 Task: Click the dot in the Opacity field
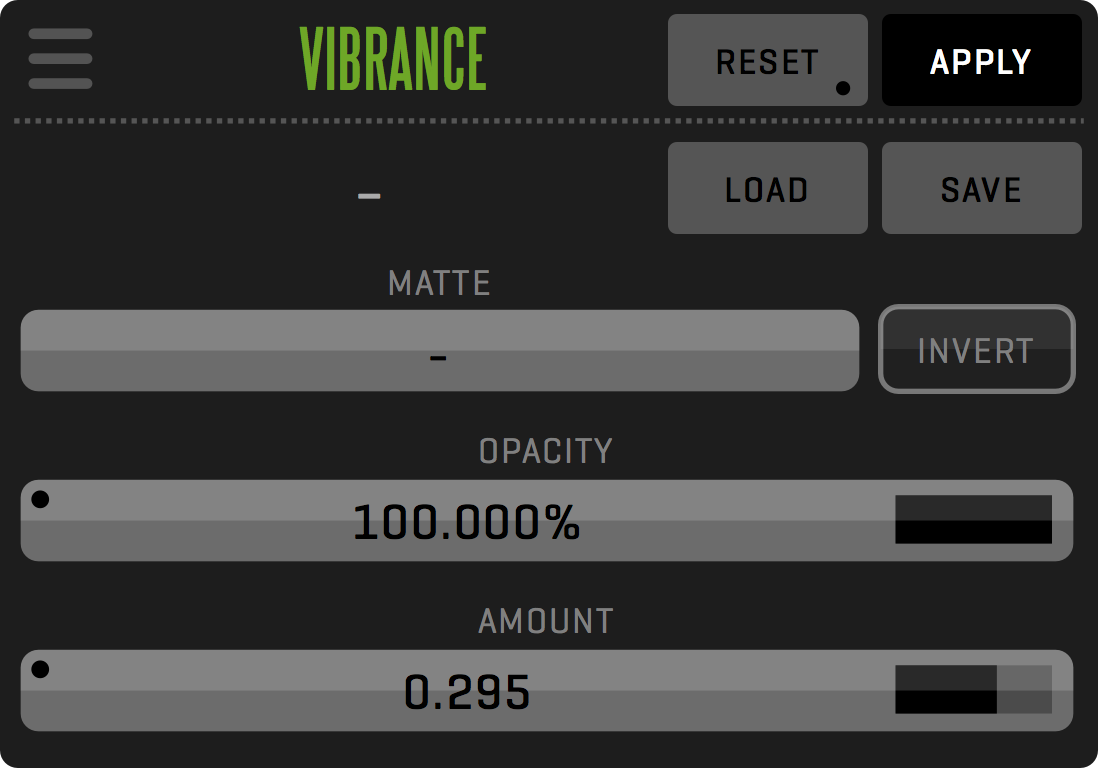pos(40,500)
